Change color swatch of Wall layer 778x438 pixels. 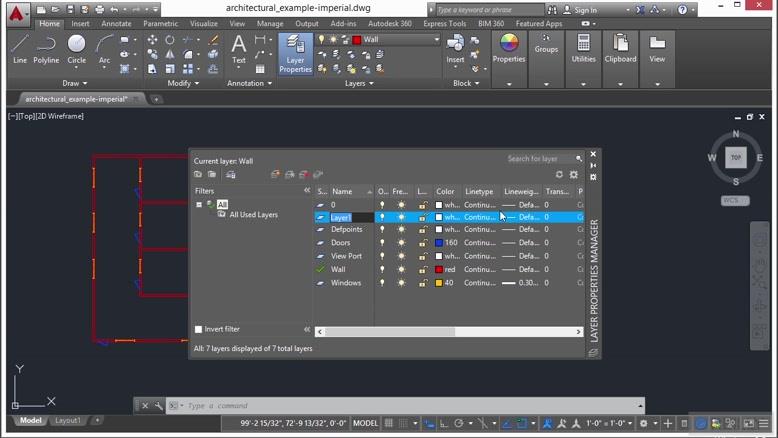[439, 269]
